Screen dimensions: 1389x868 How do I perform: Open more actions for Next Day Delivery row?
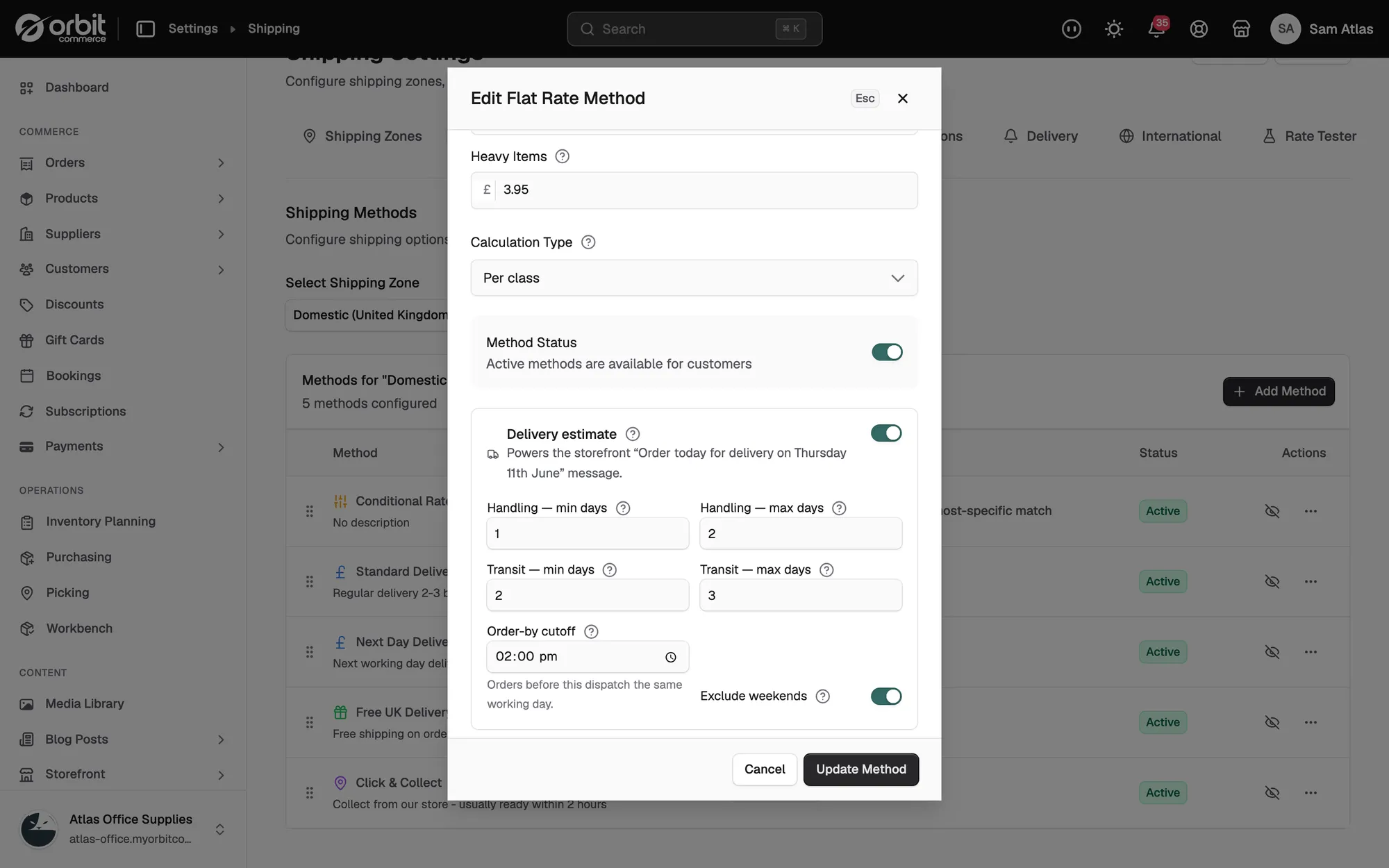(1311, 652)
